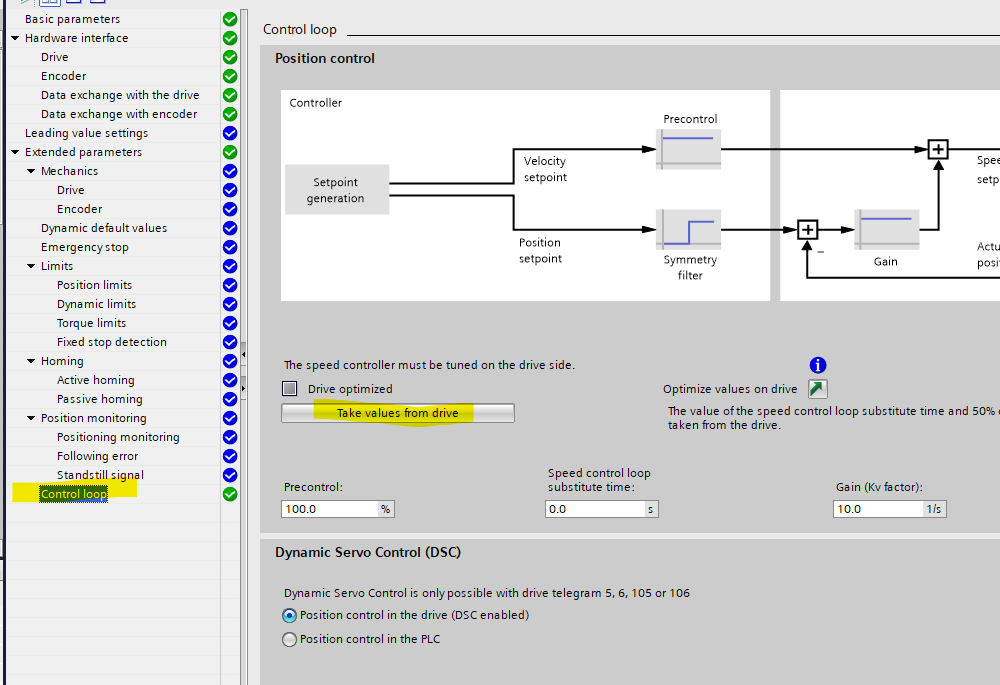Enable the Drive optimized checkbox
The height and width of the screenshot is (685, 1000).
click(x=290, y=388)
